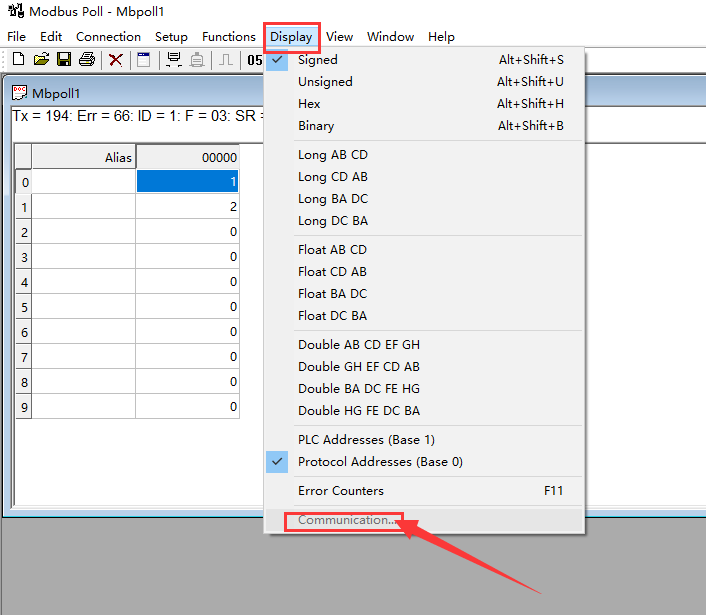Image resolution: width=706 pixels, height=615 pixels.
Task: Open Error Counters entry
Action: click(340, 491)
